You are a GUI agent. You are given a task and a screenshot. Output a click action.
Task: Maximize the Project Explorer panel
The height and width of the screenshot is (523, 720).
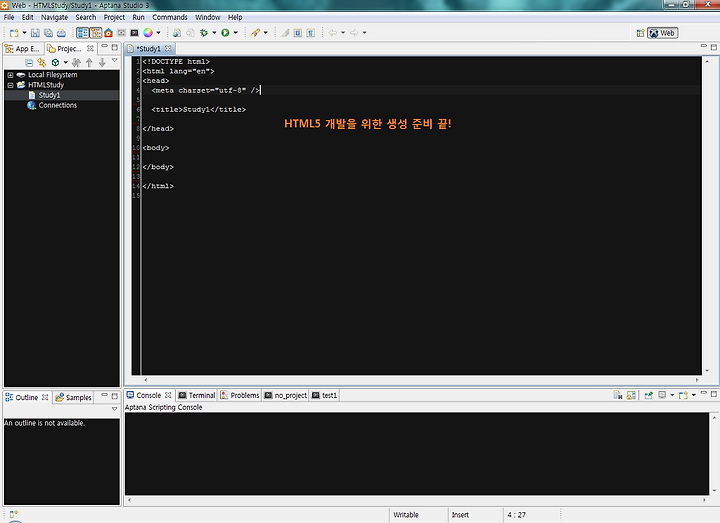115,47
